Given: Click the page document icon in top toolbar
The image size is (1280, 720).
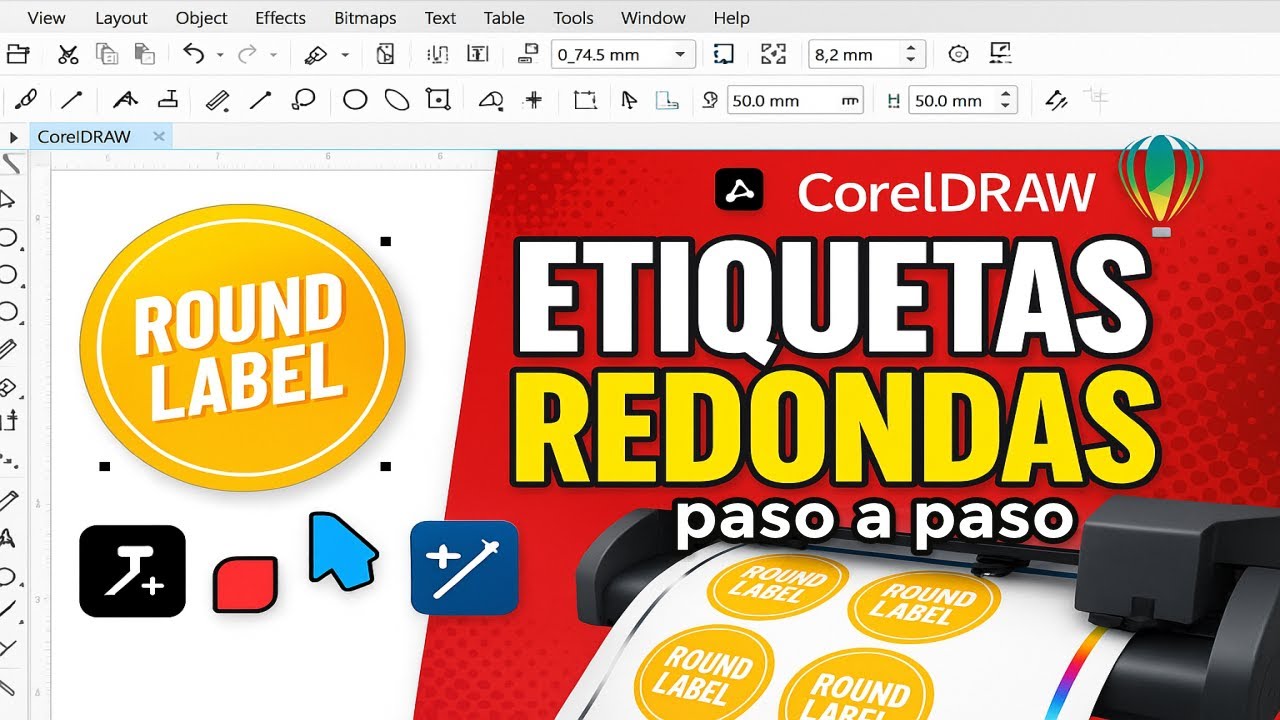Looking at the screenshot, I should pos(386,54).
